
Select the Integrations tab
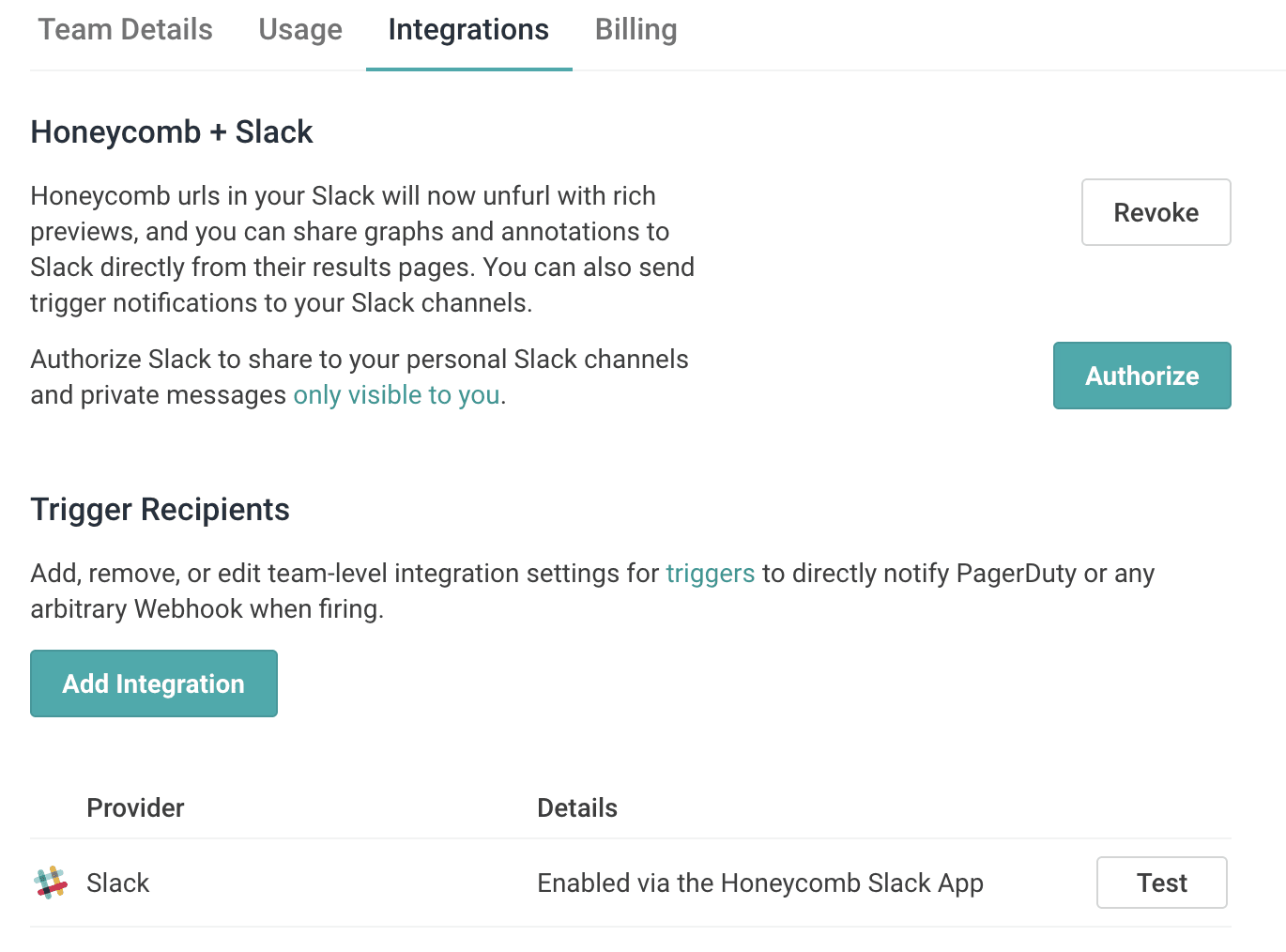point(468,30)
